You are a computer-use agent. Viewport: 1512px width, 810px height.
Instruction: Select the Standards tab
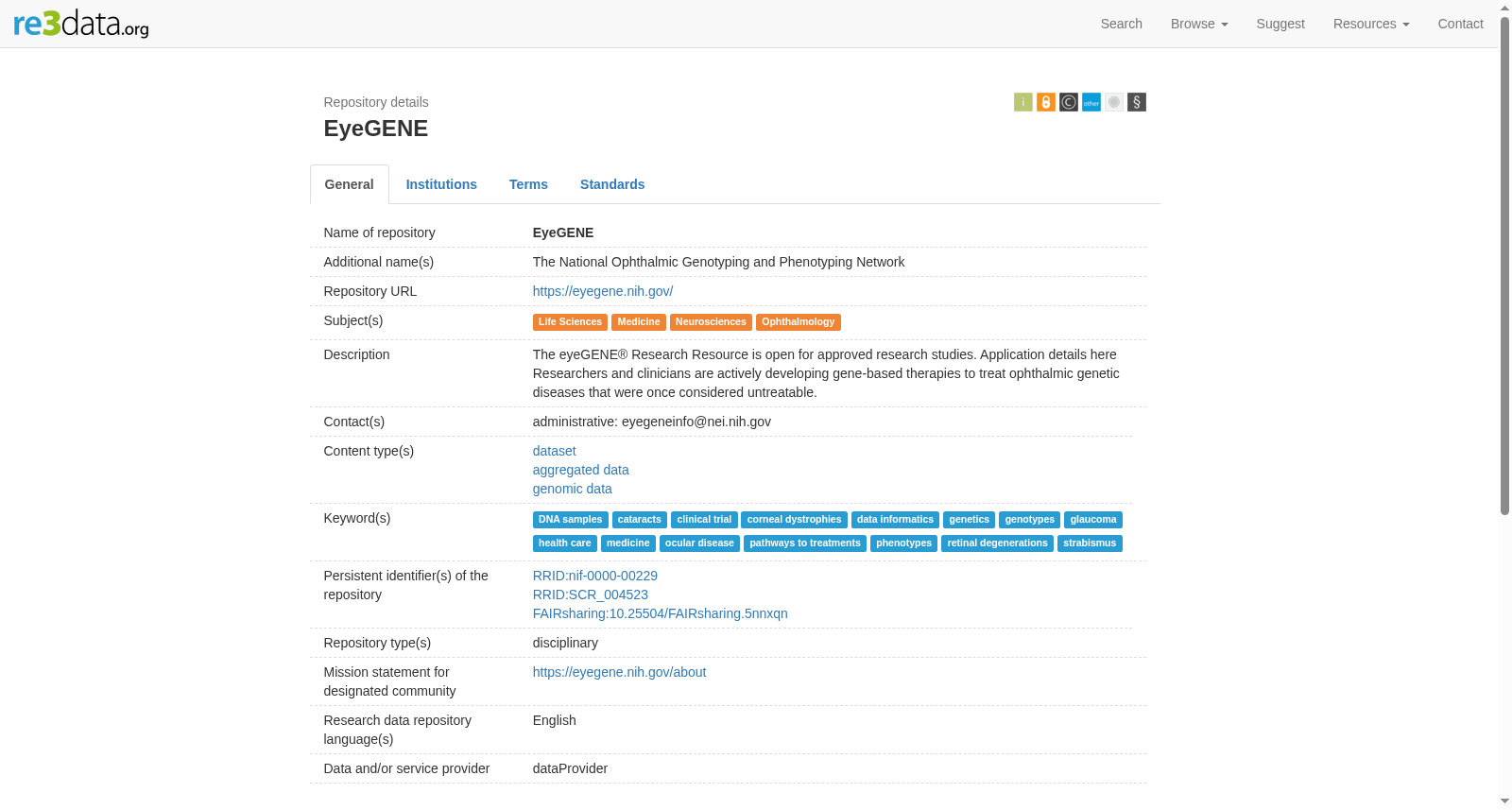(x=612, y=184)
